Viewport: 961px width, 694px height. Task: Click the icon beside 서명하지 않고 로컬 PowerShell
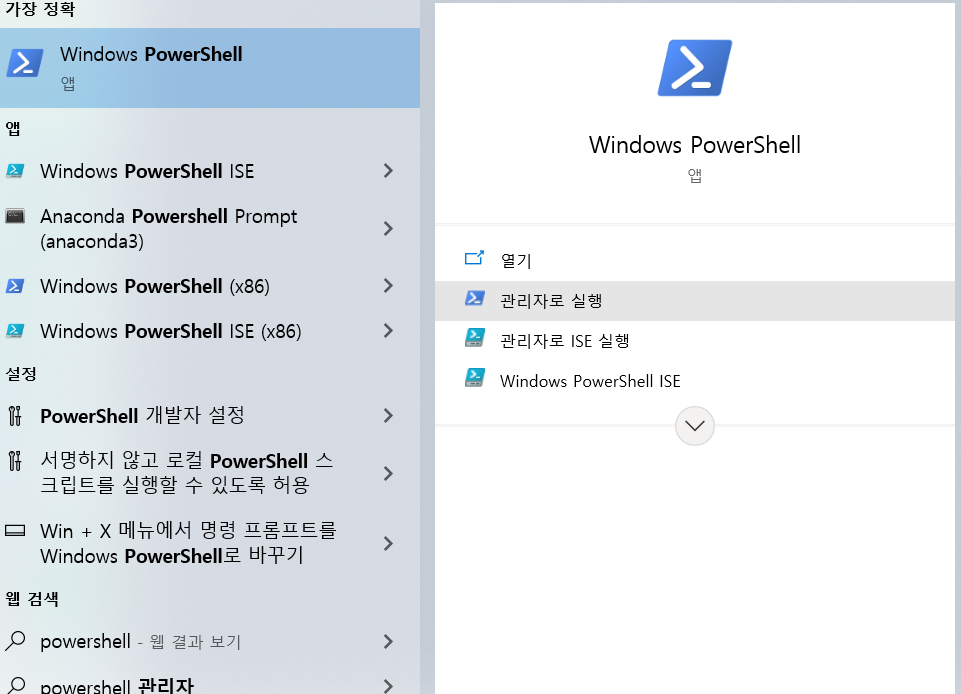coord(15,460)
